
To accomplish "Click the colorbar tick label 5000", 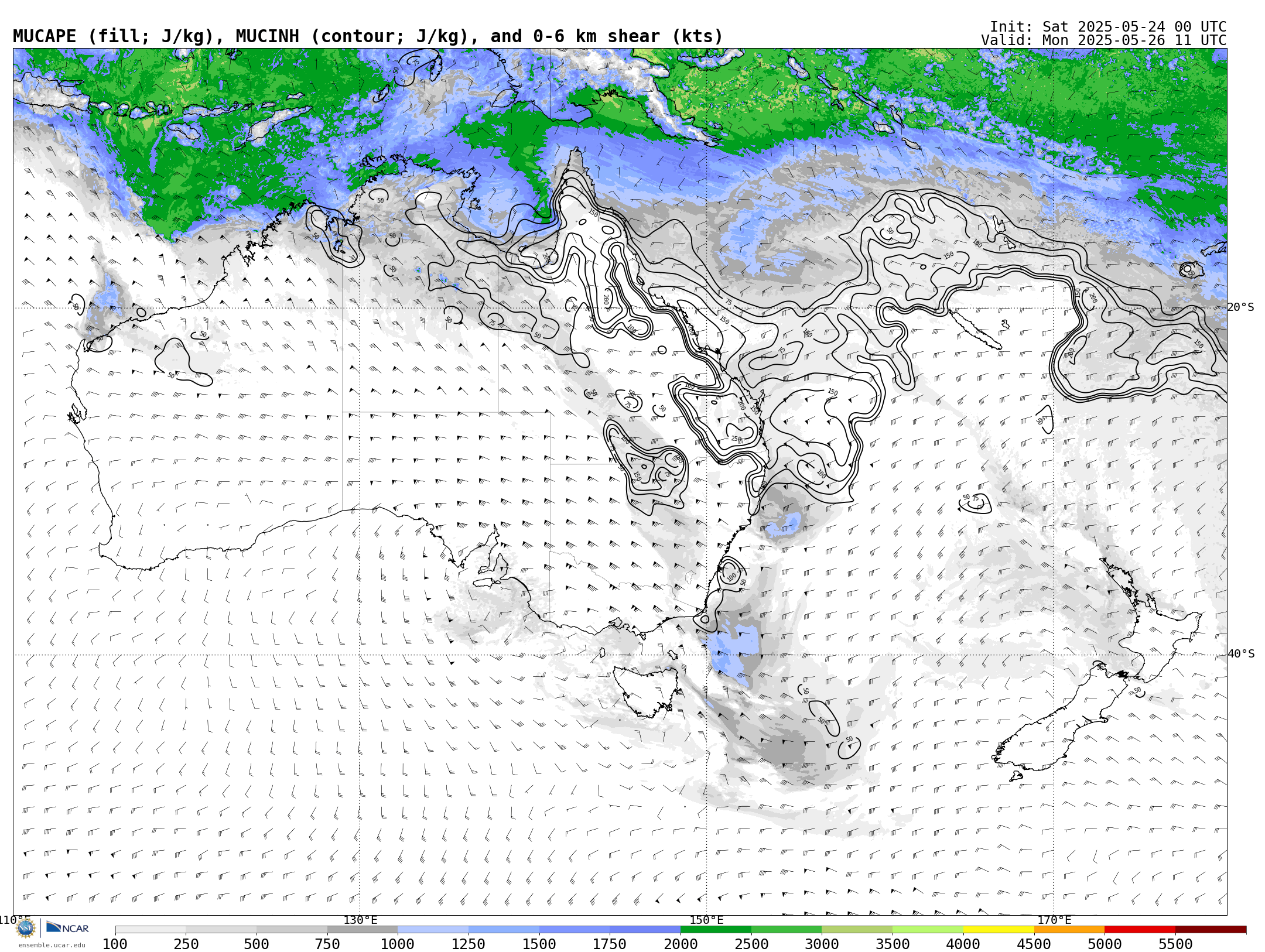I will (x=1105, y=944).
